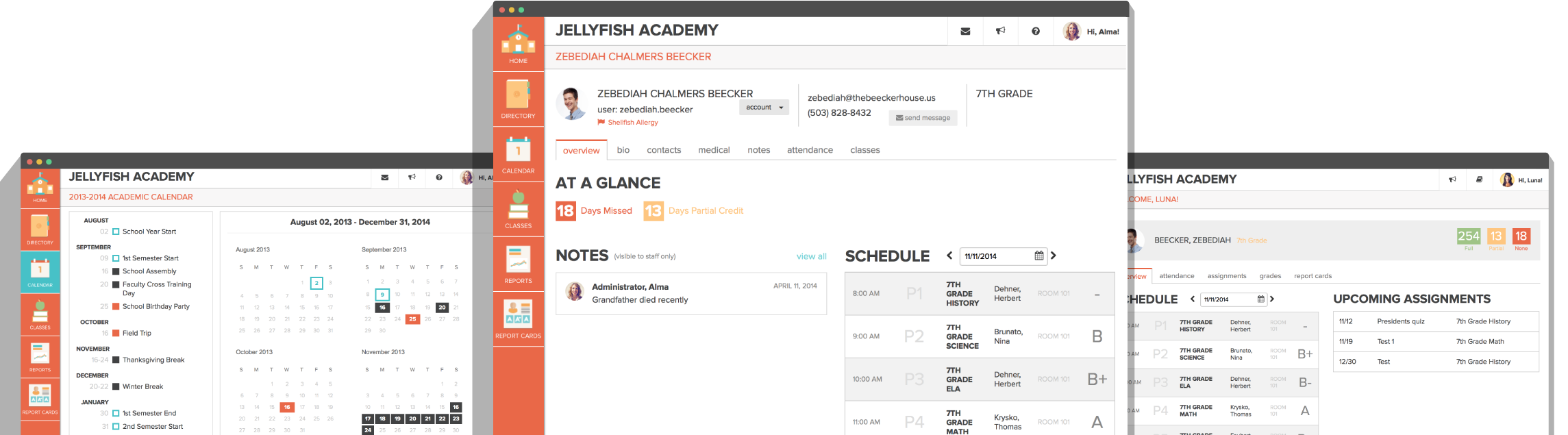Click the Reports icon in the center sidebar
1568x435 pixels.
[x=518, y=264]
